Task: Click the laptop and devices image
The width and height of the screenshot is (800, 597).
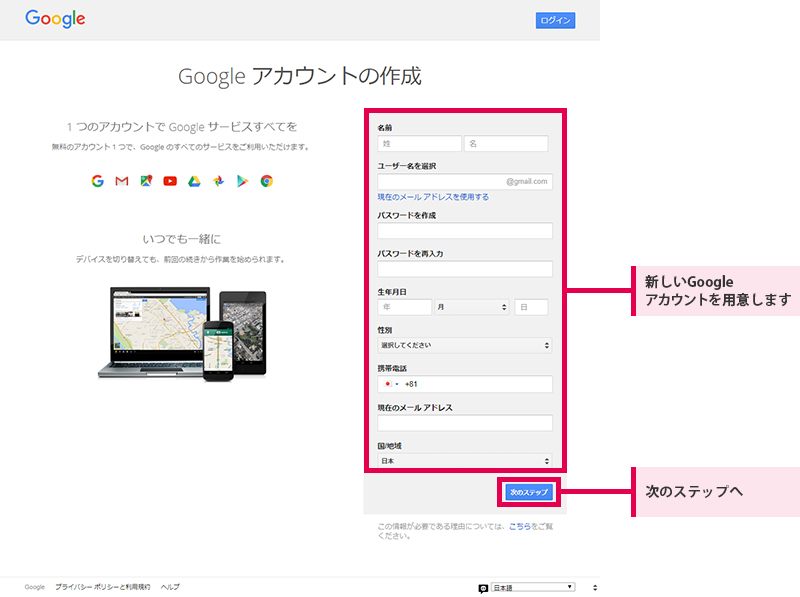Action: click(182, 334)
